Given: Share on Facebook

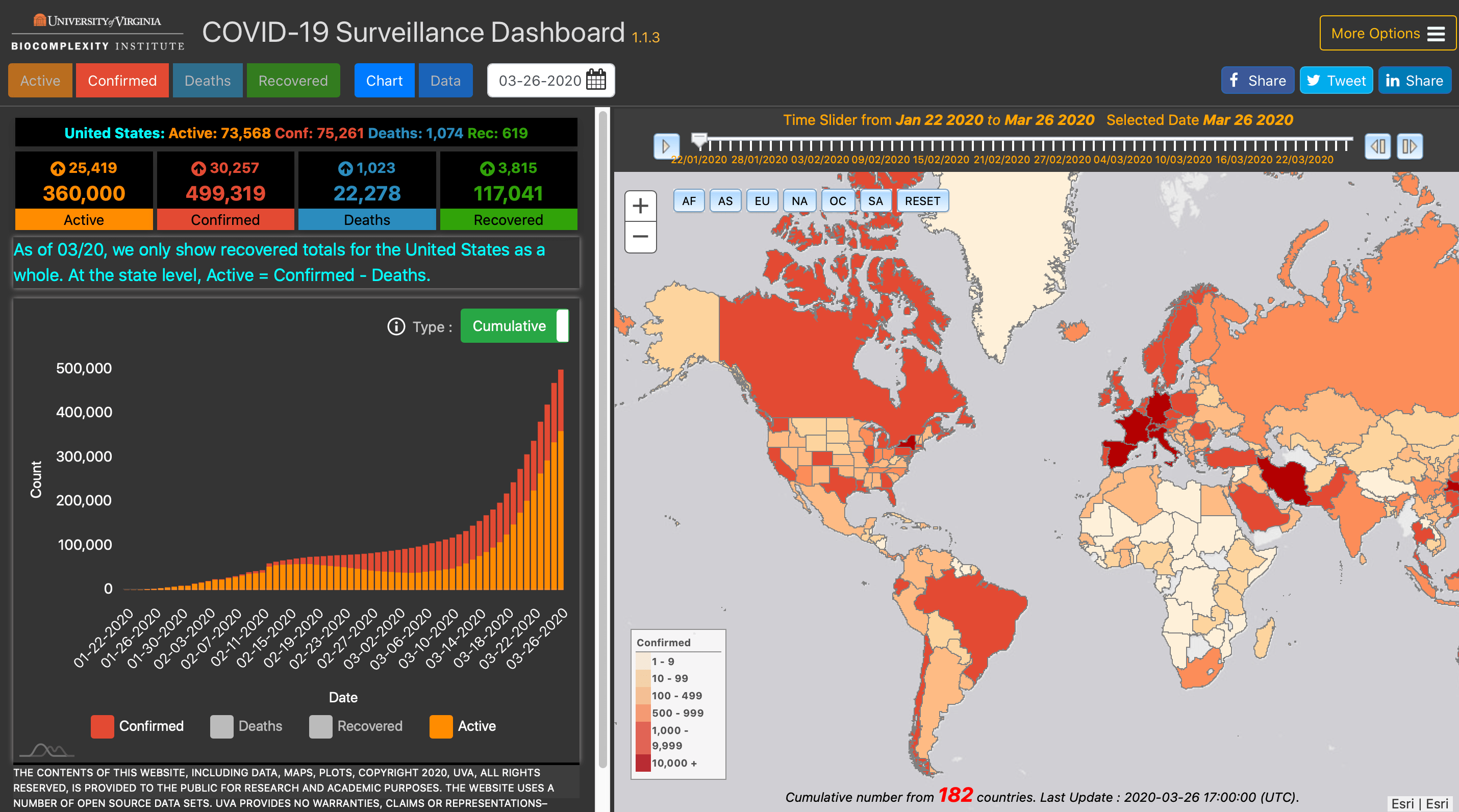Looking at the screenshot, I should click(1257, 81).
